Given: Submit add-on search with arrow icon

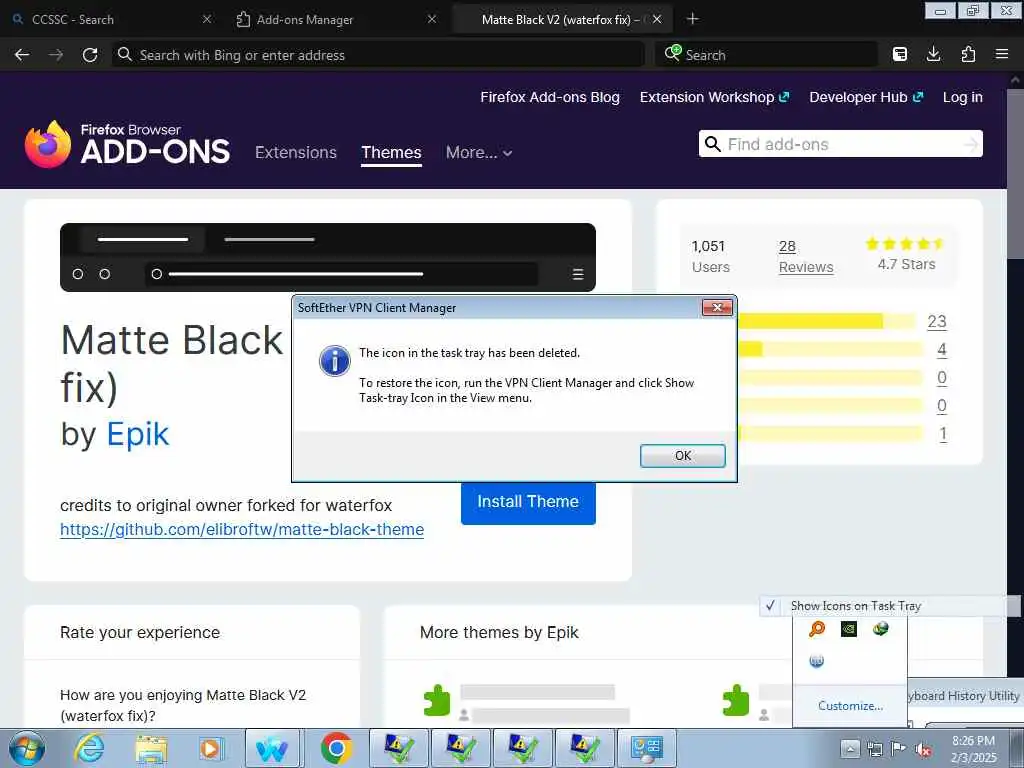Looking at the screenshot, I should [x=970, y=144].
